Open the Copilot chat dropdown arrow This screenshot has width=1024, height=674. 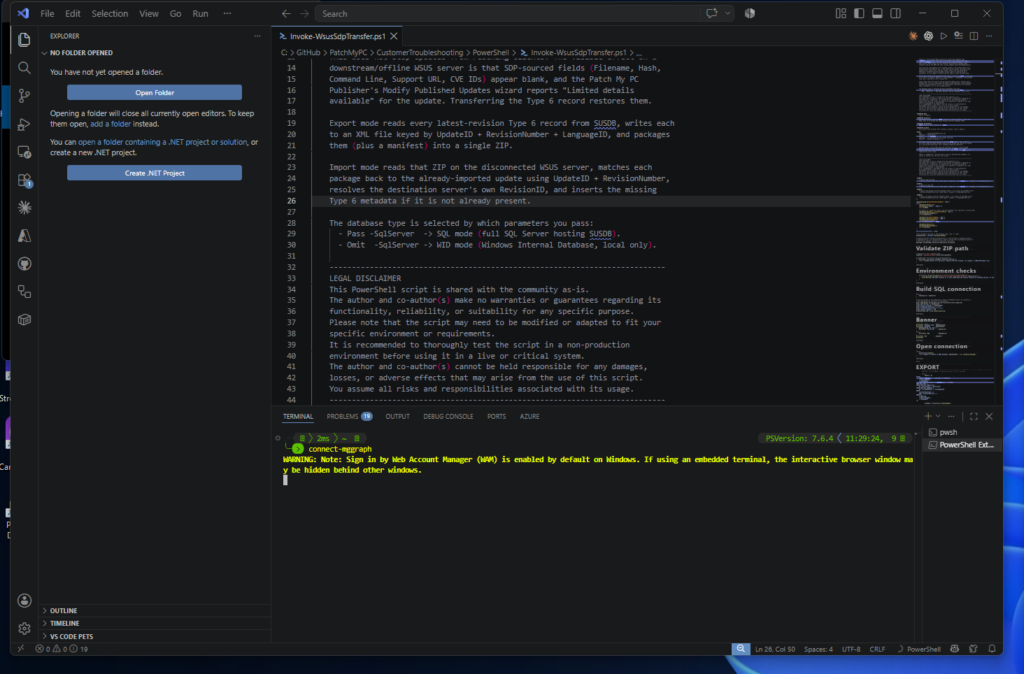(x=728, y=13)
